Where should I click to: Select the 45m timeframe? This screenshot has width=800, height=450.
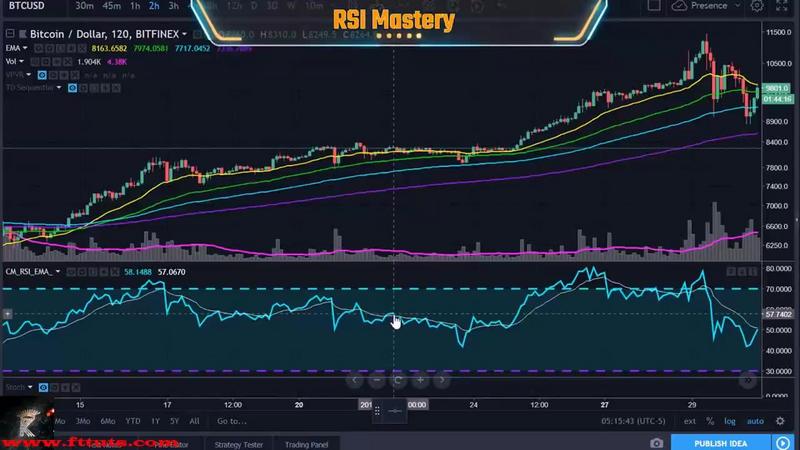111,6
